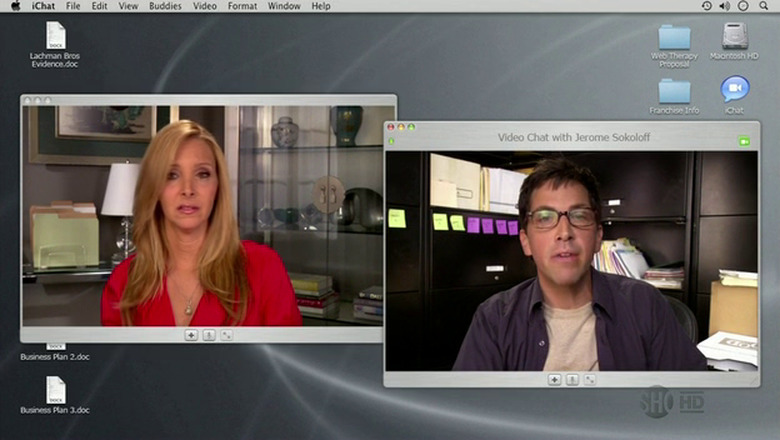Open the Format menu

(242, 6)
